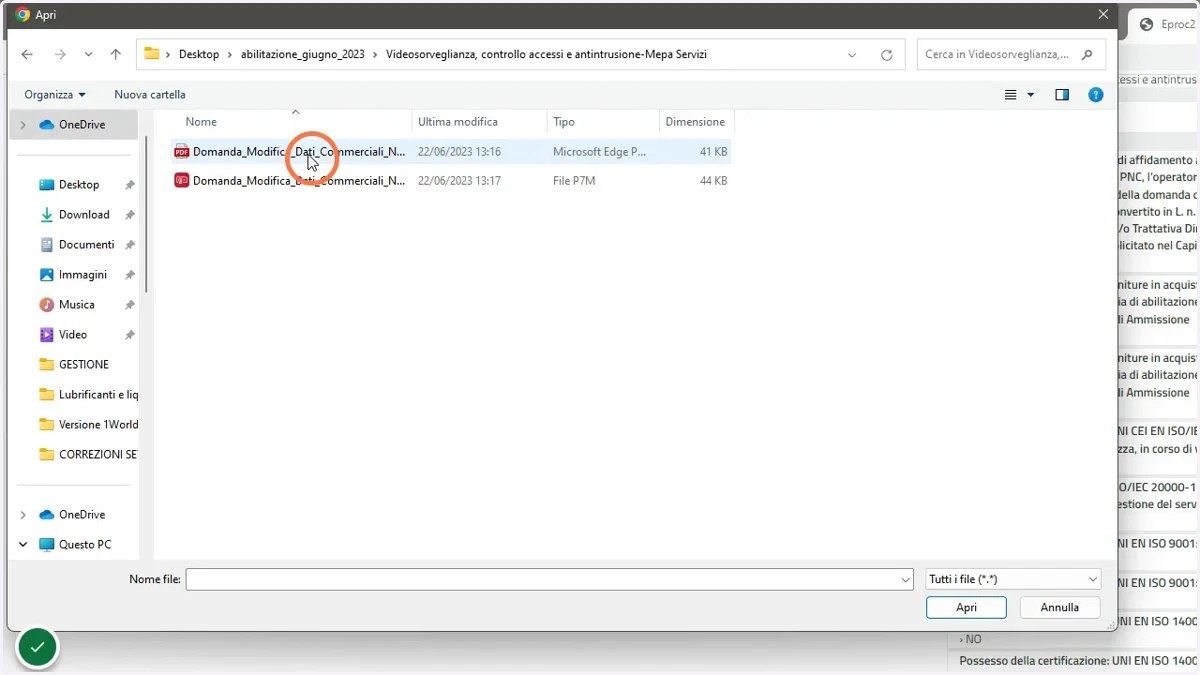Open Desktop in quick access sidebar
This screenshot has height=675, width=1200.
(x=79, y=185)
